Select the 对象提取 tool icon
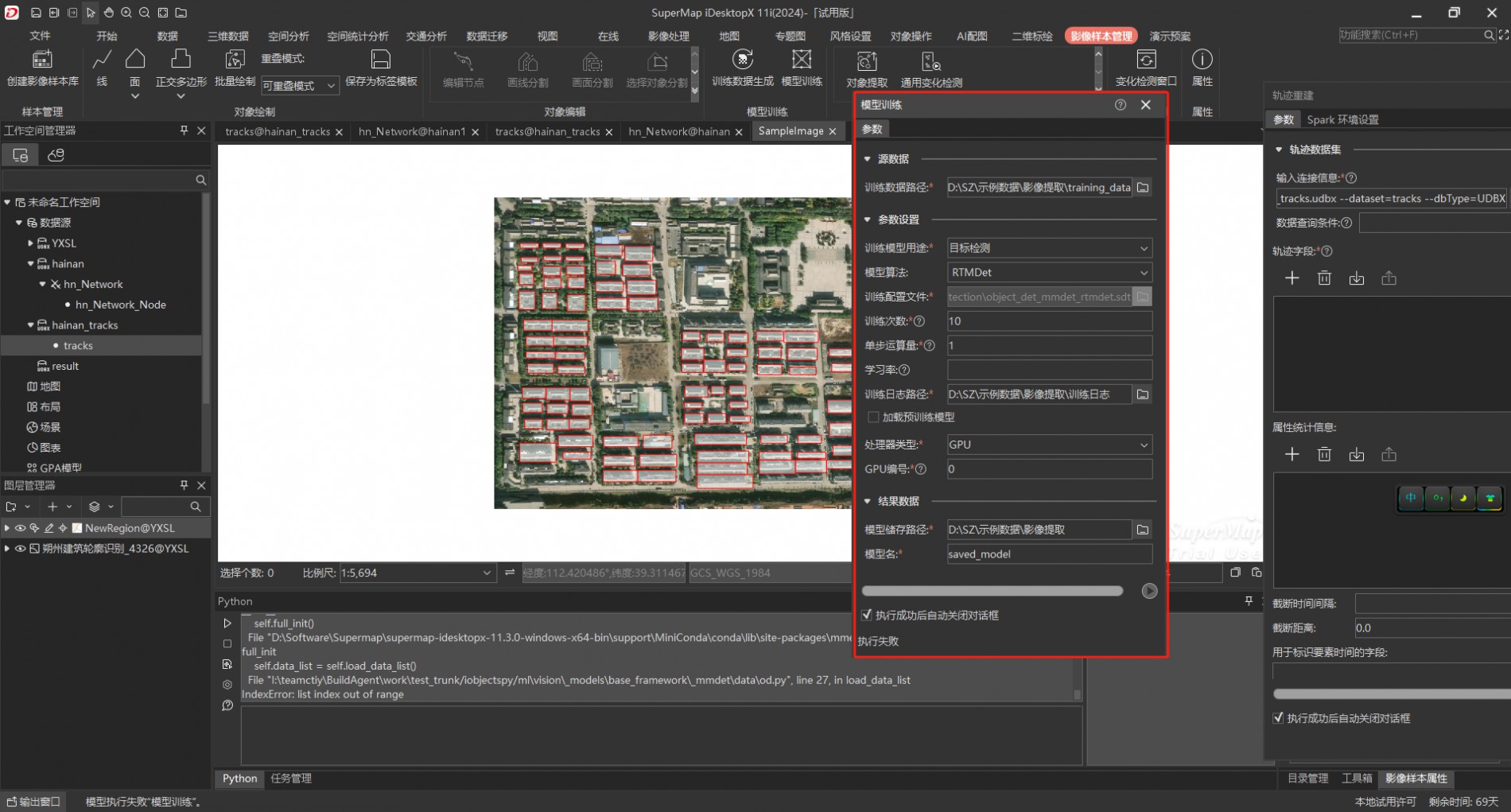 coord(867,61)
